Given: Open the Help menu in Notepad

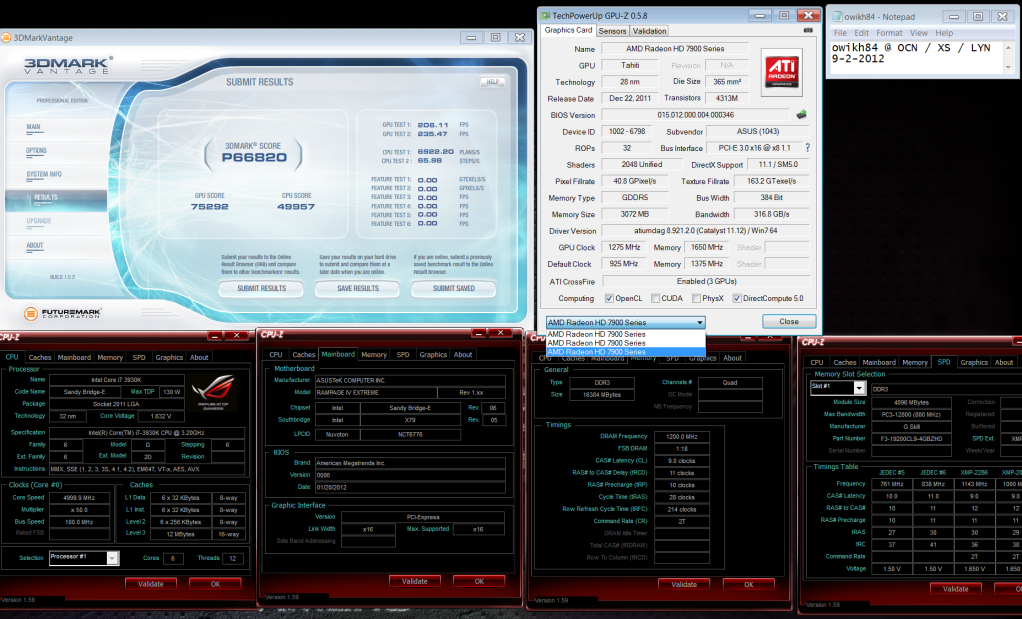Looking at the screenshot, I should [x=944, y=33].
